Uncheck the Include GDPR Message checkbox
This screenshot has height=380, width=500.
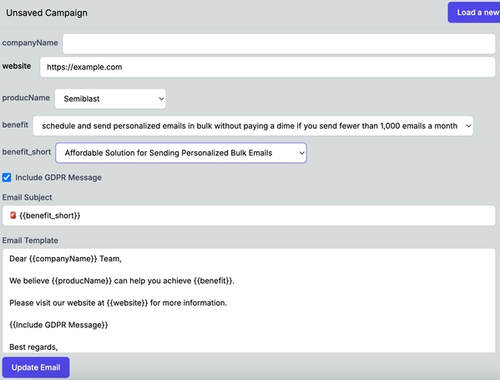[7, 177]
